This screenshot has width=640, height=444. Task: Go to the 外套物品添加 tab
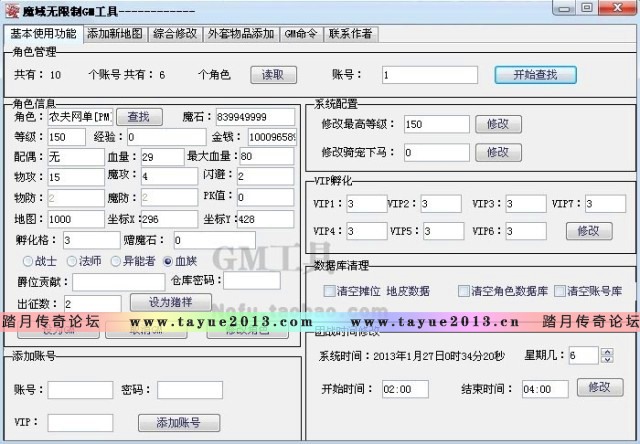pyautogui.click(x=240, y=33)
